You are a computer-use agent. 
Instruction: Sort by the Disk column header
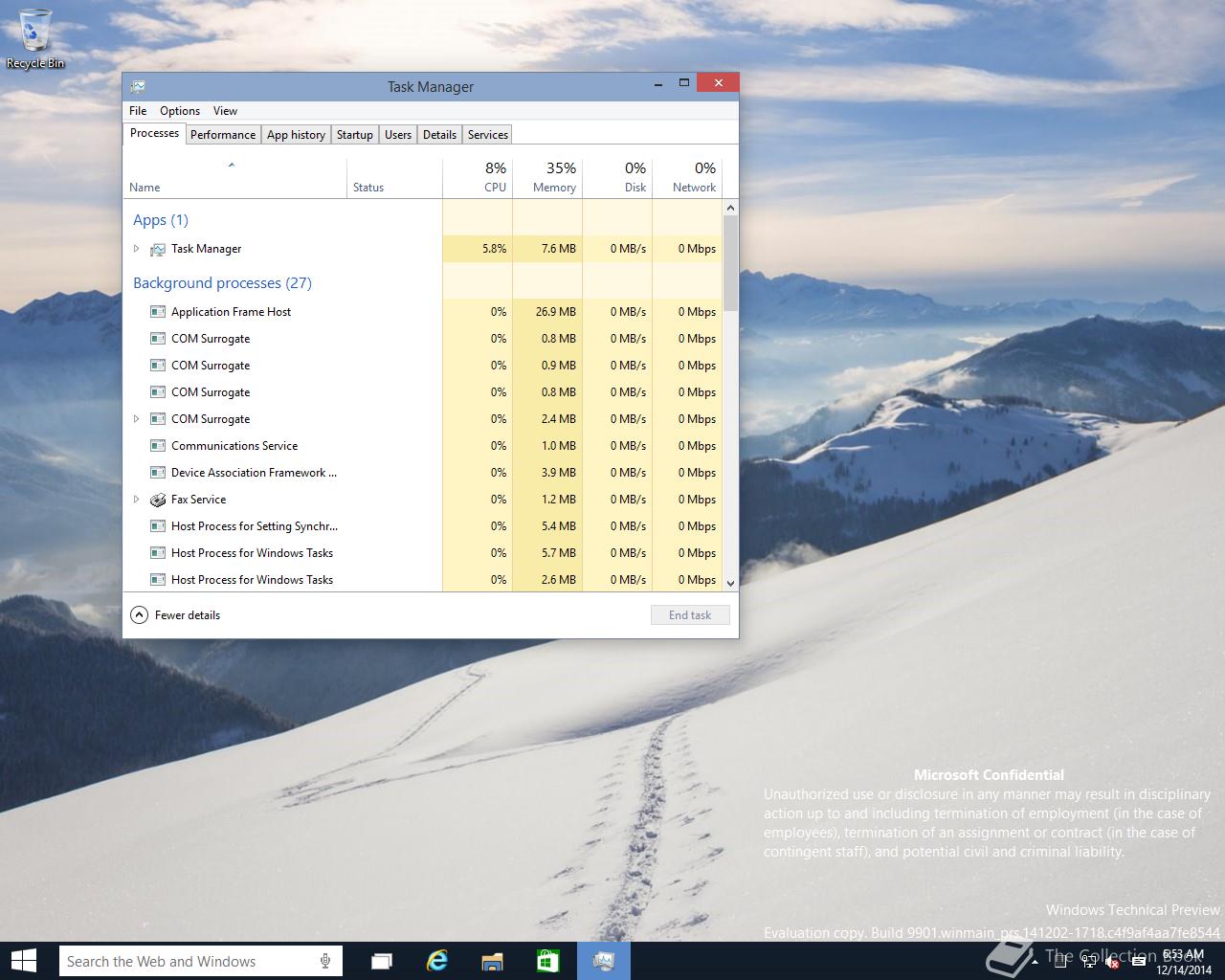pyautogui.click(x=617, y=178)
